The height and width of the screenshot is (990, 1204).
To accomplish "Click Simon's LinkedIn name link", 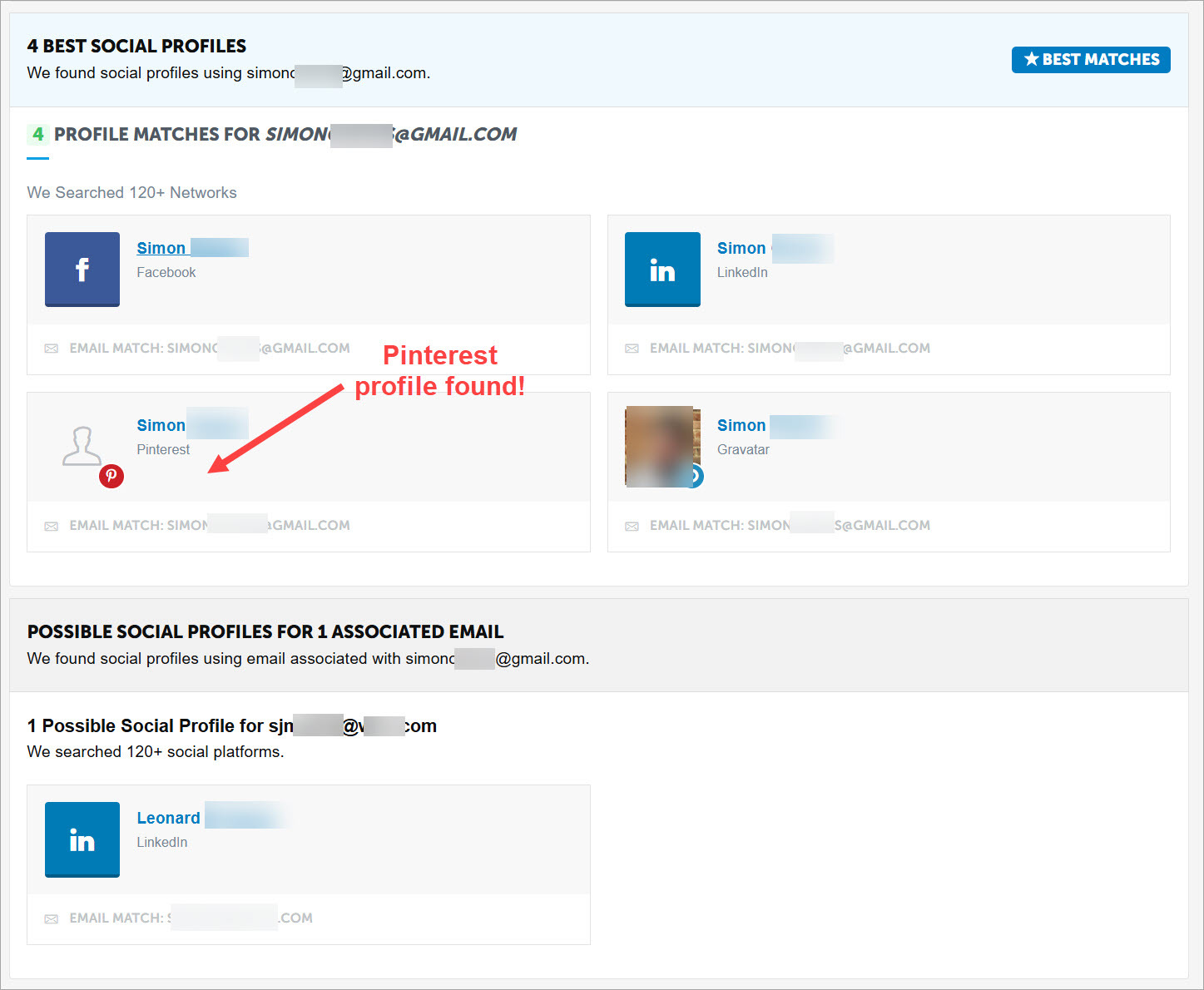I will coord(741,247).
